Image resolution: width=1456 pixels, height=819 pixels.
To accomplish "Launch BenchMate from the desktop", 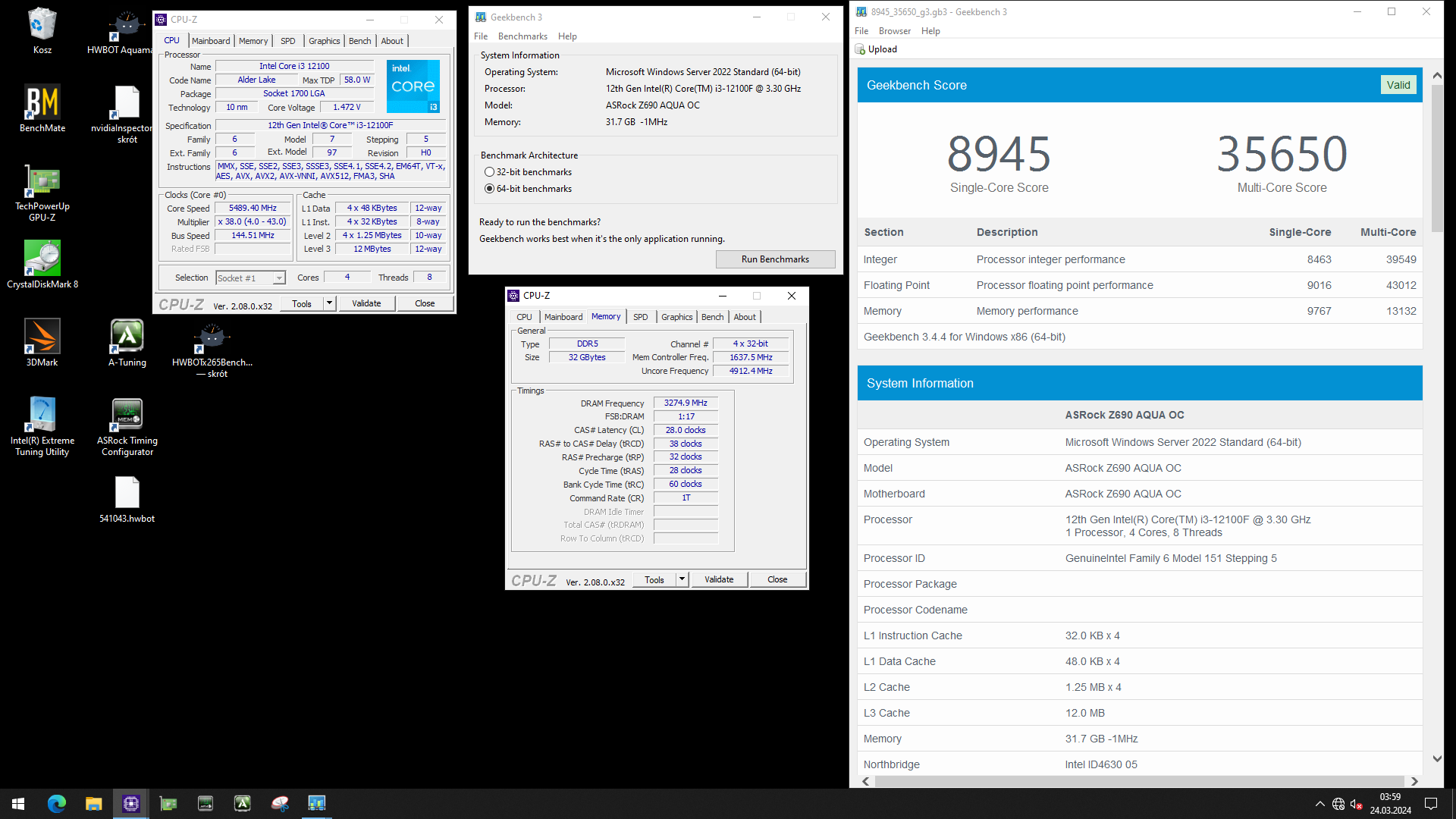I will pyautogui.click(x=42, y=108).
